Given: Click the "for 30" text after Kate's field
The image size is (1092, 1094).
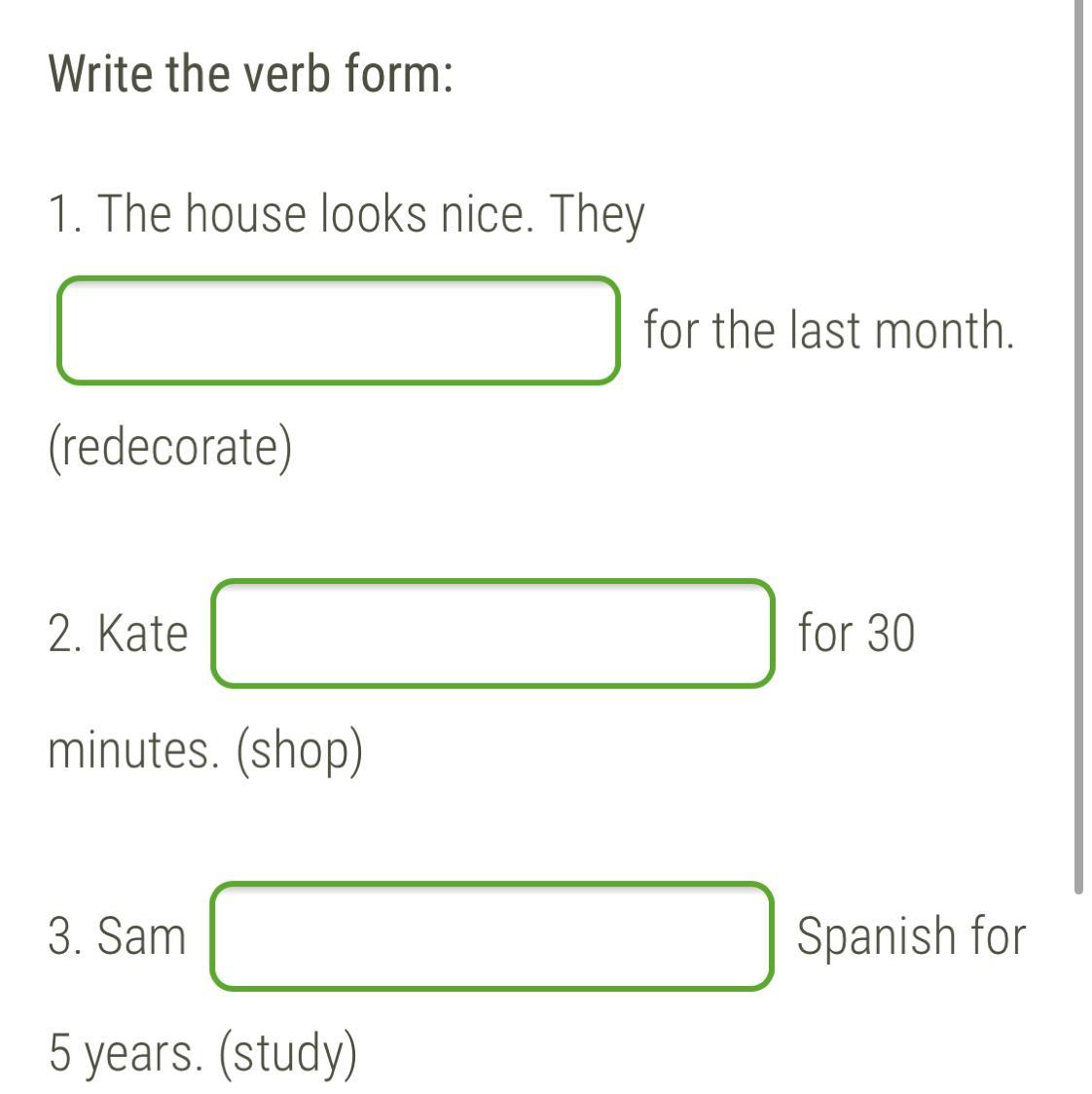Looking at the screenshot, I should click(856, 633).
